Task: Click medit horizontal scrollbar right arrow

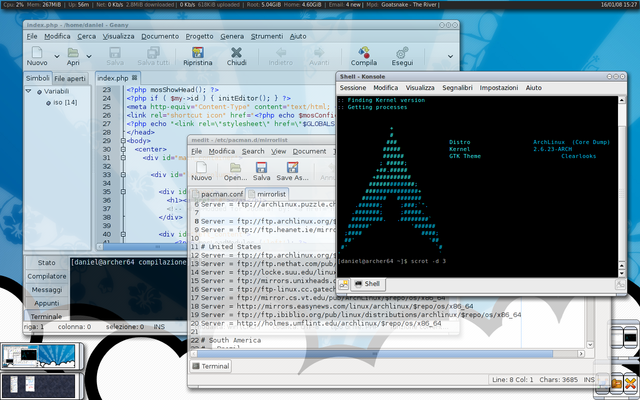Action: 581,353
